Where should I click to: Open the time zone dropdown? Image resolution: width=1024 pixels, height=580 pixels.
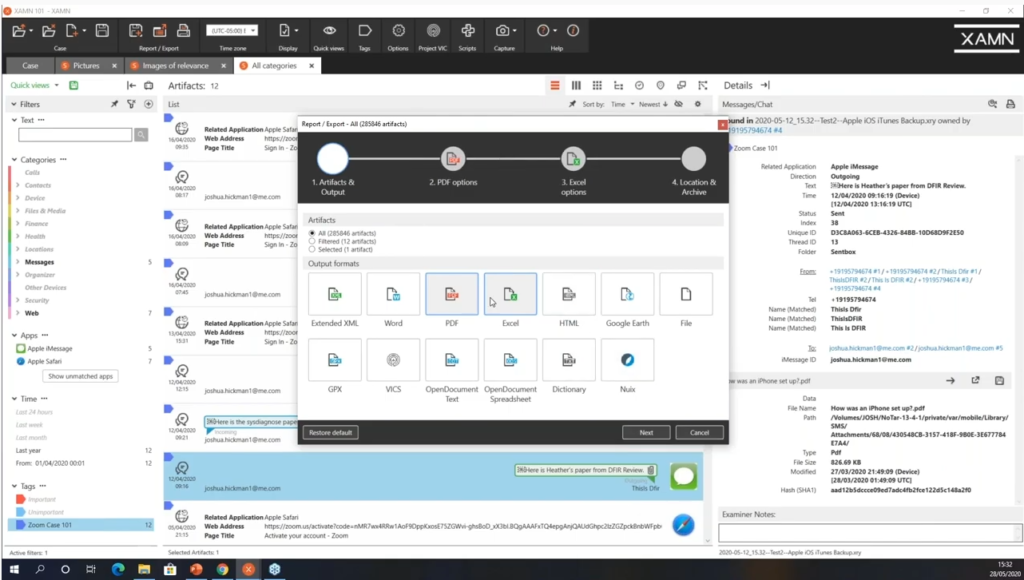232,31
